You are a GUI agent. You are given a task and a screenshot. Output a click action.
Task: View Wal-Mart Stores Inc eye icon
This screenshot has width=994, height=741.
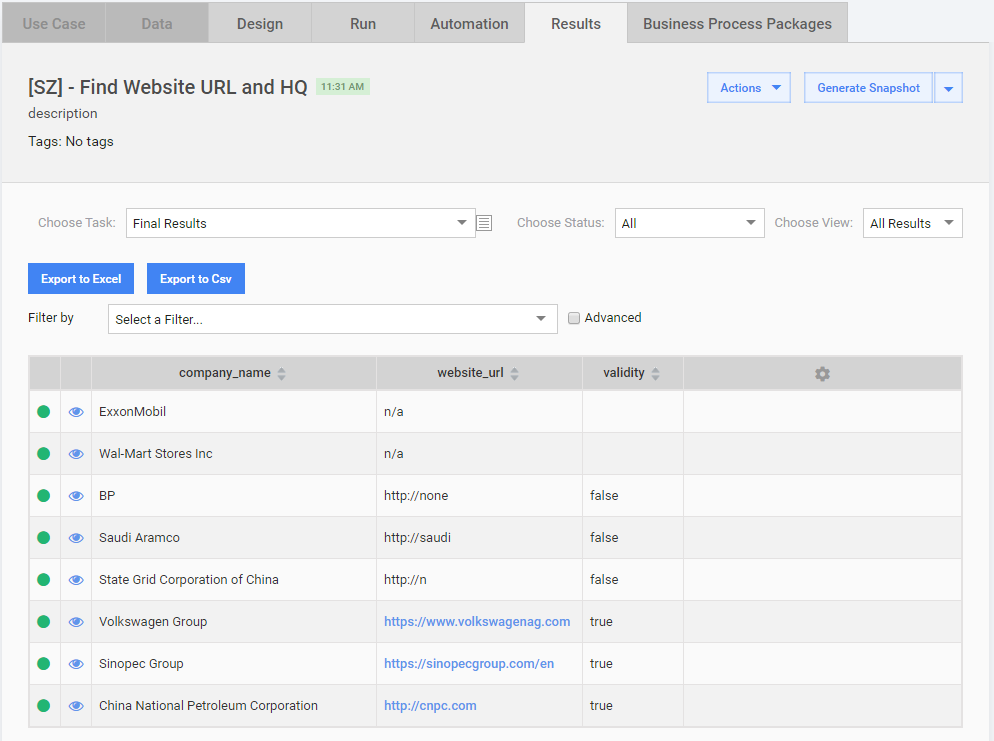pyautogui.click(x=76, y=454)
